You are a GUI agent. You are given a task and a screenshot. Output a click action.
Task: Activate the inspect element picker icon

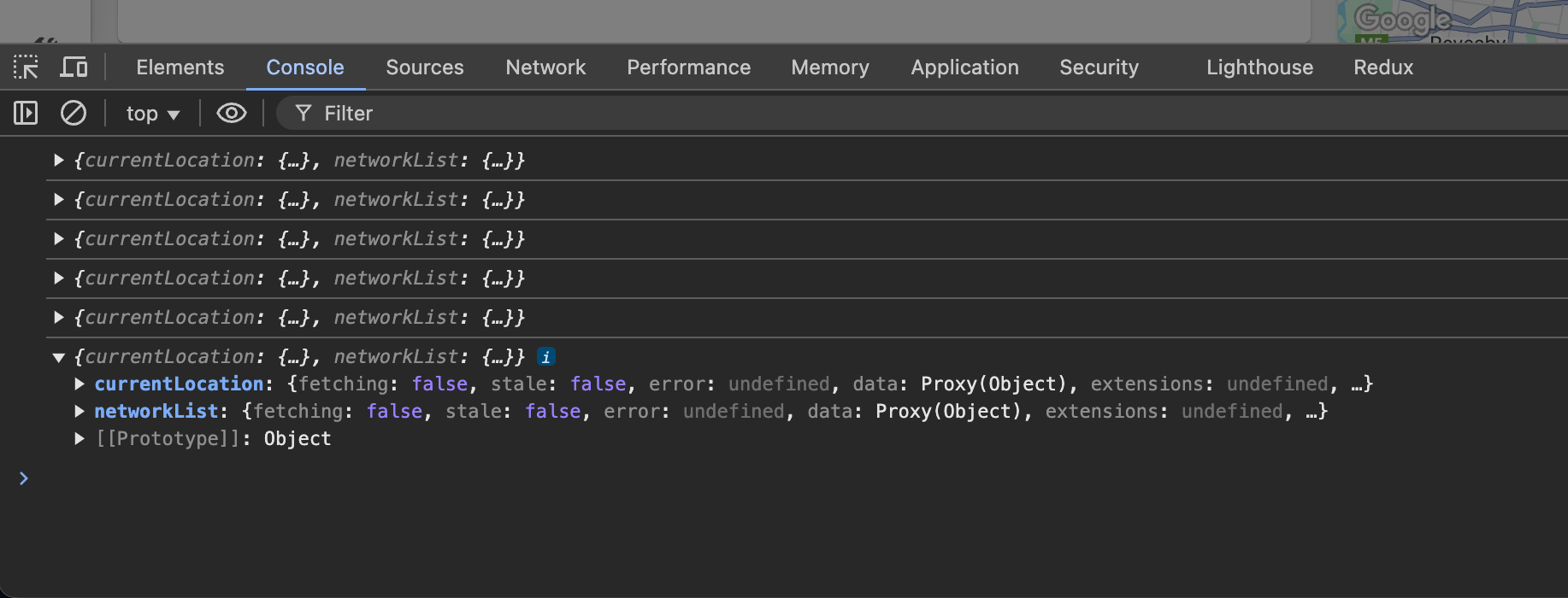click(26, 67)
